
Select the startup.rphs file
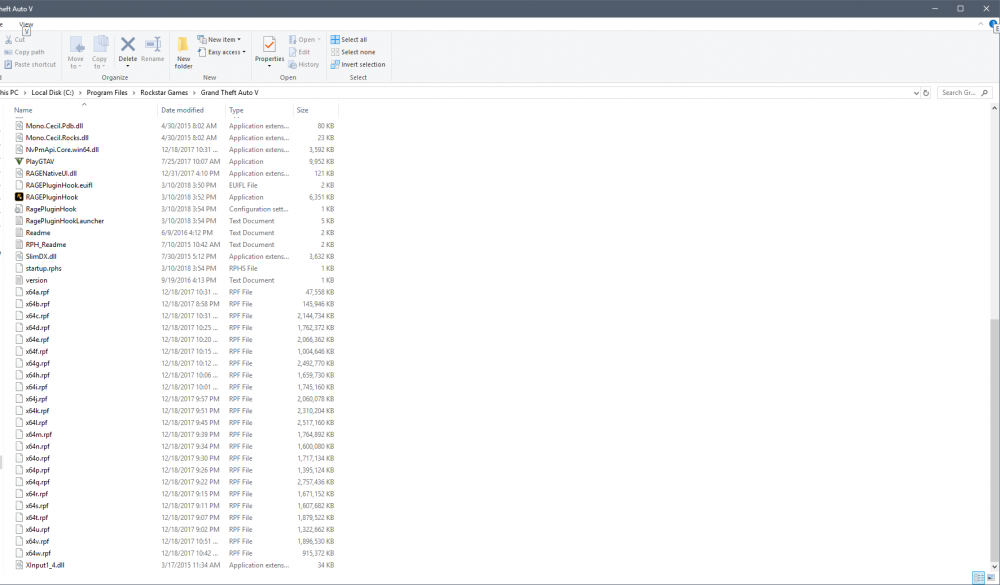(43, 269)
